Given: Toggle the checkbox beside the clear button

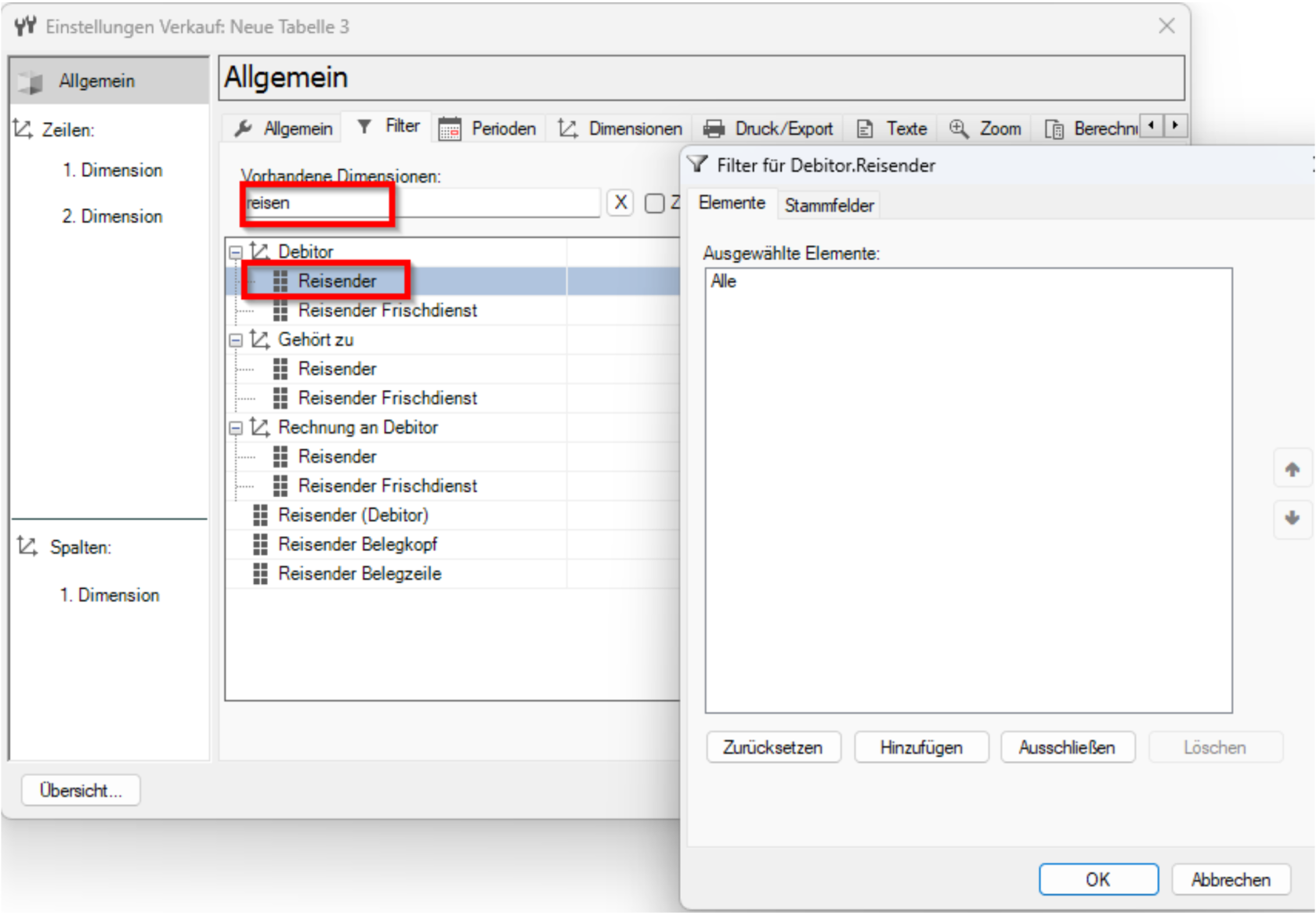Looking at the screenshot, I should click(654, 204).
